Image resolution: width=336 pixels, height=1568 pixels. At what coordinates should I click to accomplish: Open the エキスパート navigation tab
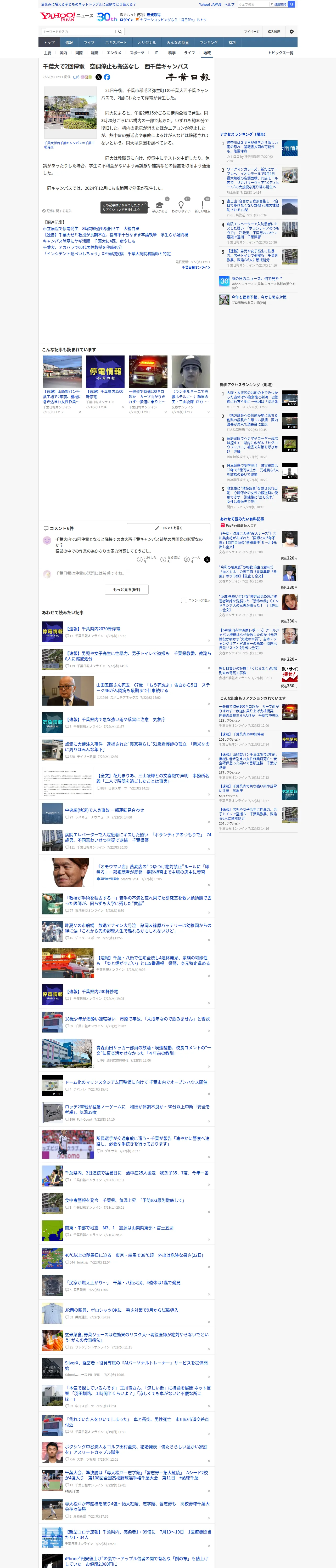tap(116, 43)
